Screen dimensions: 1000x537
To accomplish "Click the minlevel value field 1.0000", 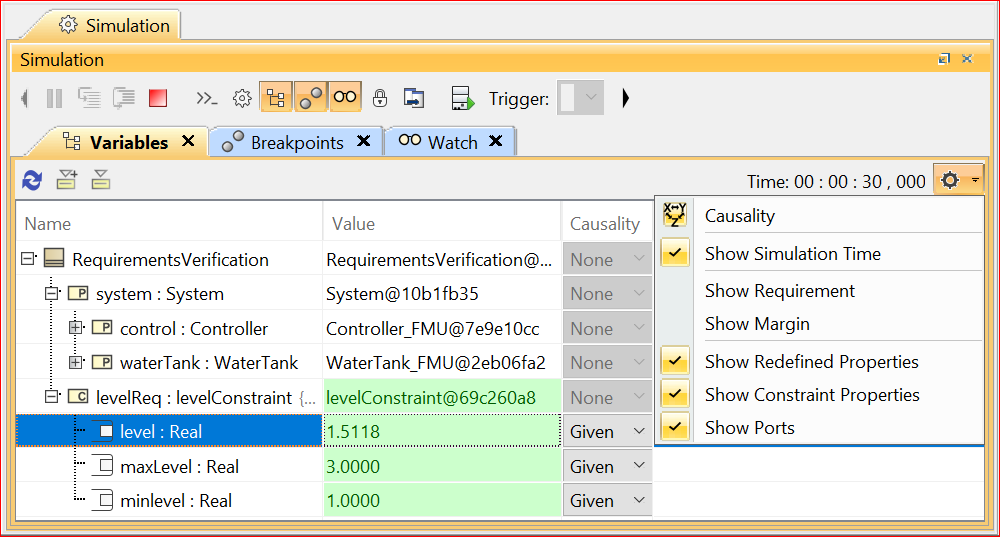I will (441, 501).
